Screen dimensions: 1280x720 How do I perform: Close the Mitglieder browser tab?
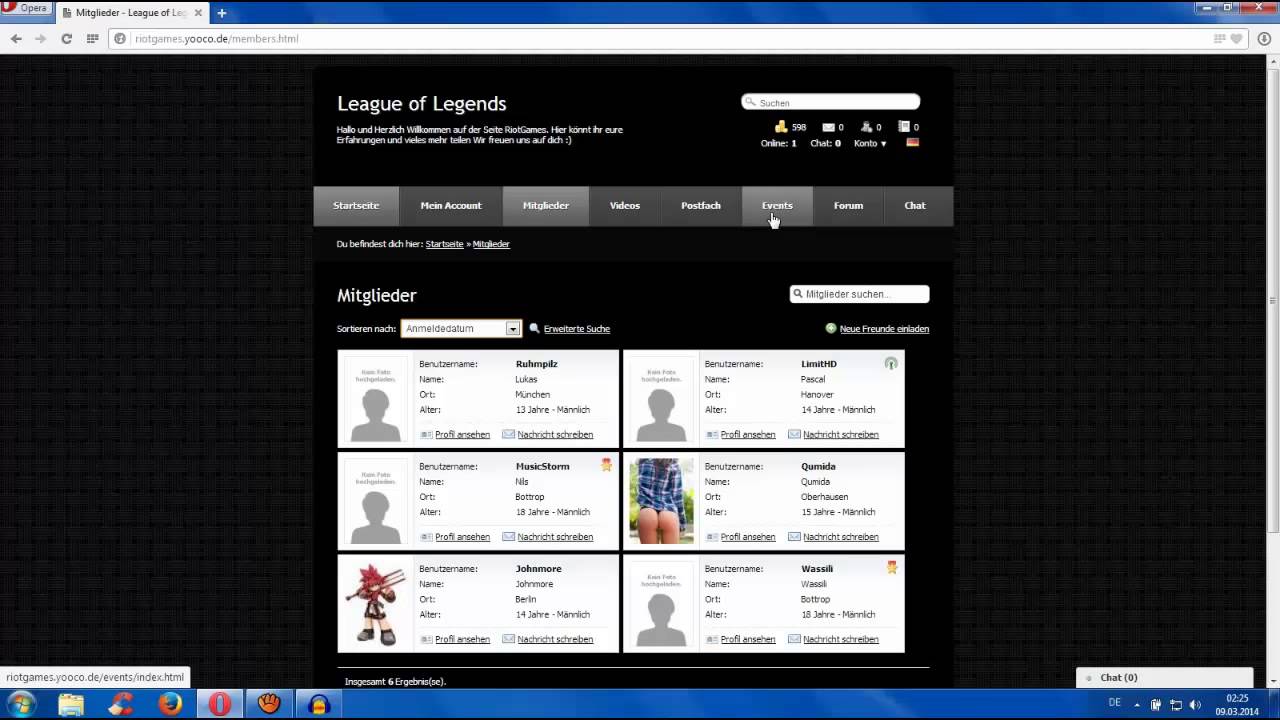196,13
